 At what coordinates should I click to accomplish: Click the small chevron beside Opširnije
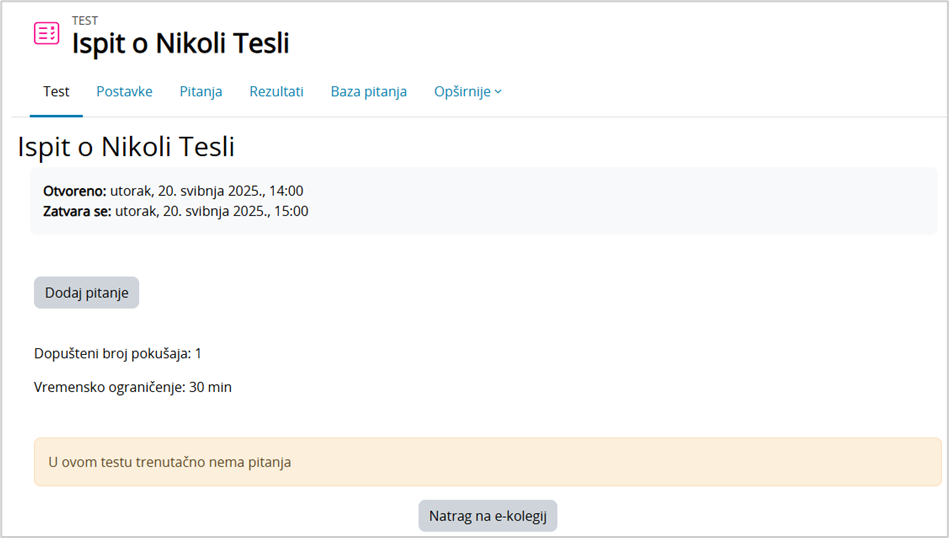tap(499, 92)
